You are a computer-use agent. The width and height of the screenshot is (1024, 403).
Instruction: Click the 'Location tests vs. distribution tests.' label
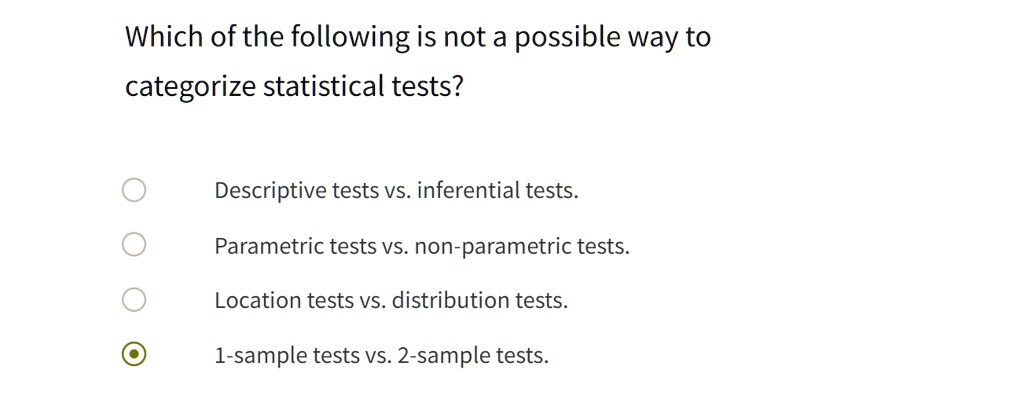click(x=390, y=301)
